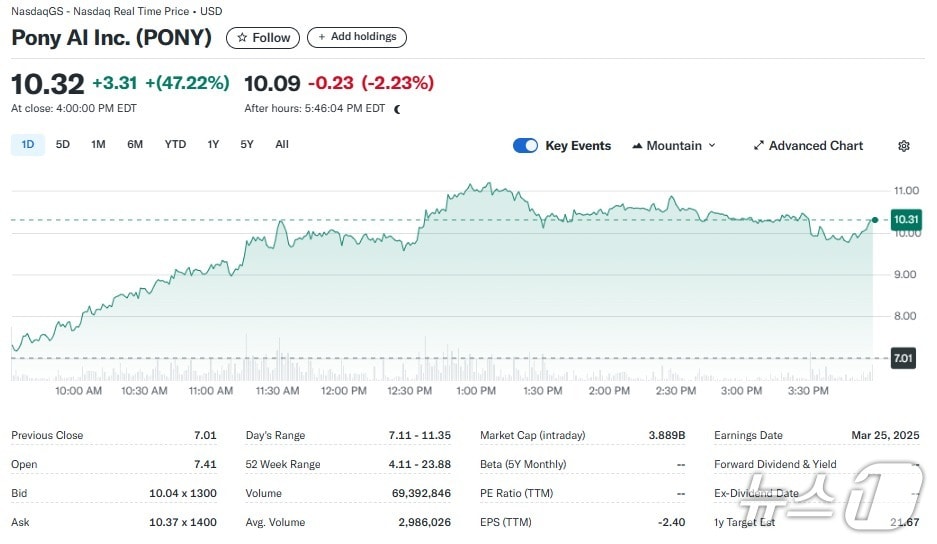
Task: Select the All range tab
Action: (282, 145)
